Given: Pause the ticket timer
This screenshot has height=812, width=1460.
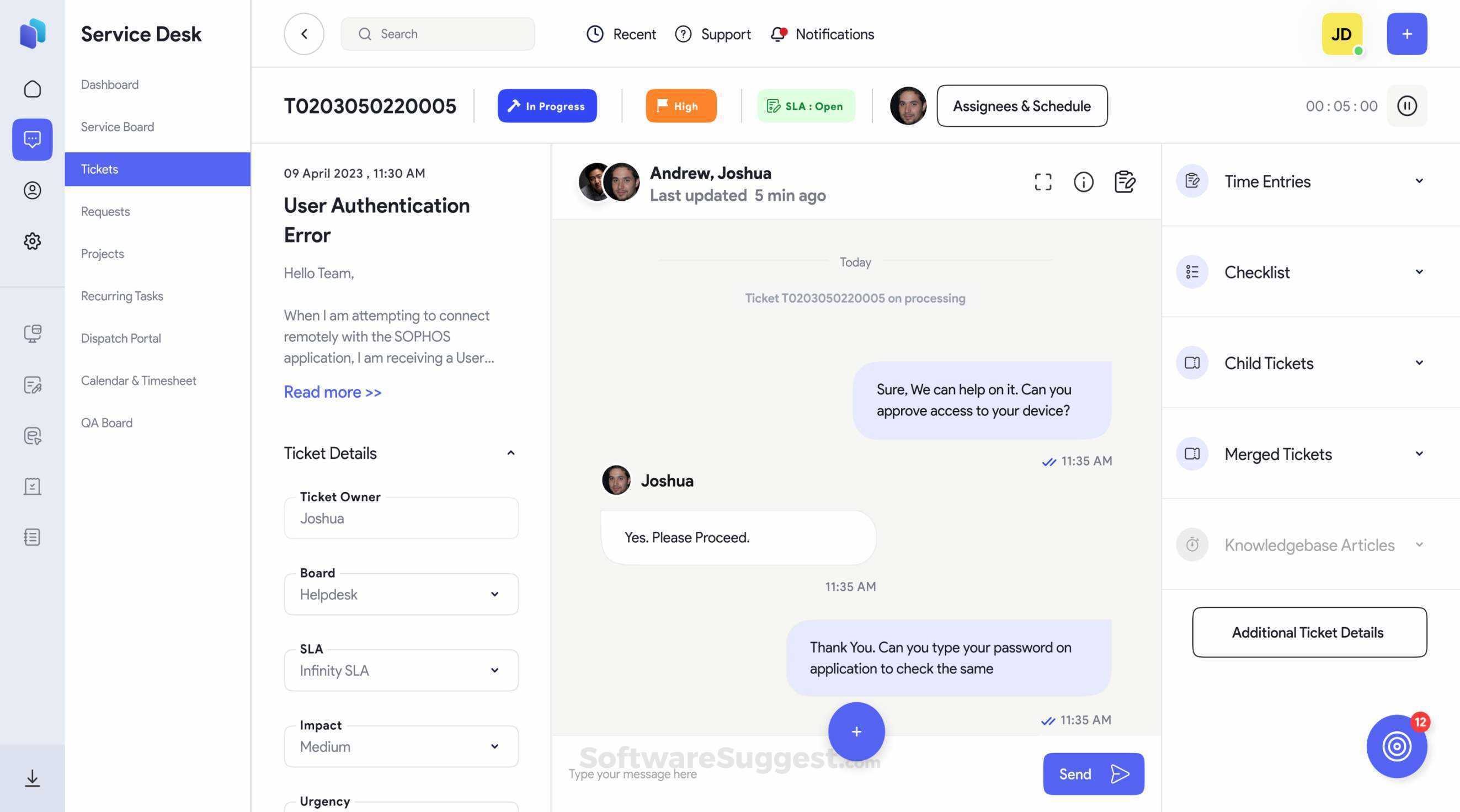Looking at the screenshot, I should point(1406,106).
